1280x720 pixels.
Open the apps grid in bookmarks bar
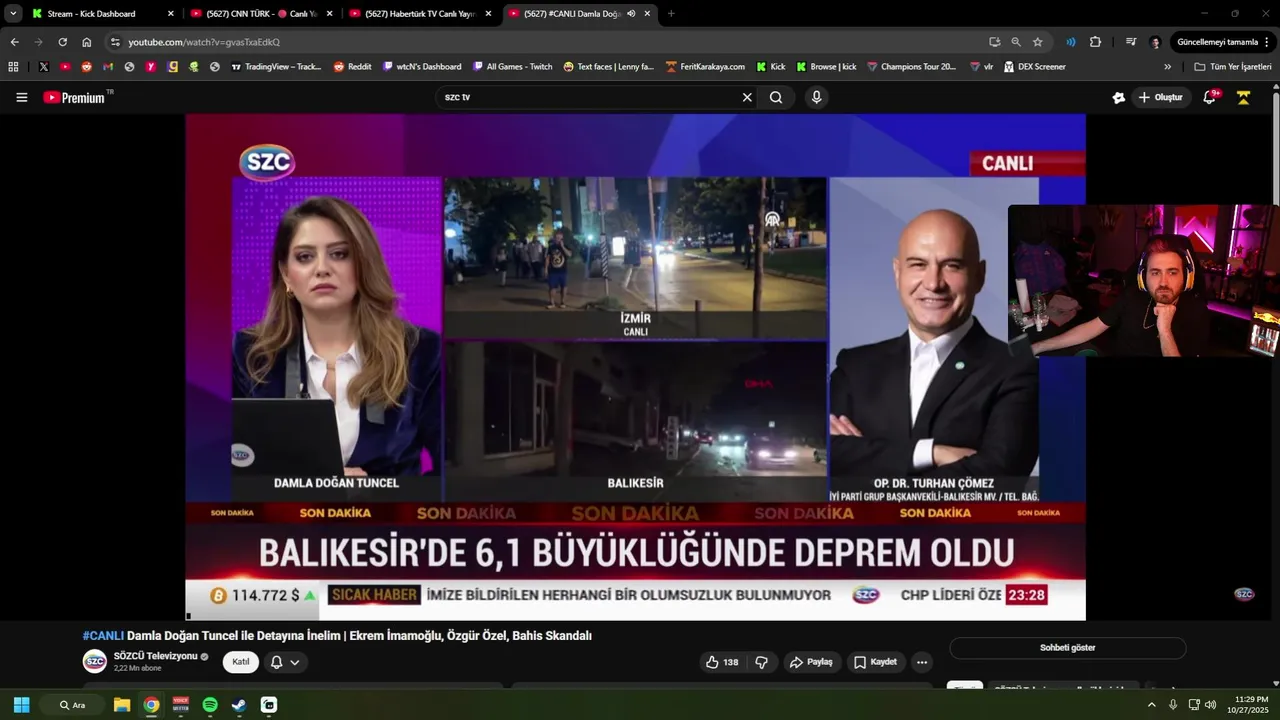13,67
